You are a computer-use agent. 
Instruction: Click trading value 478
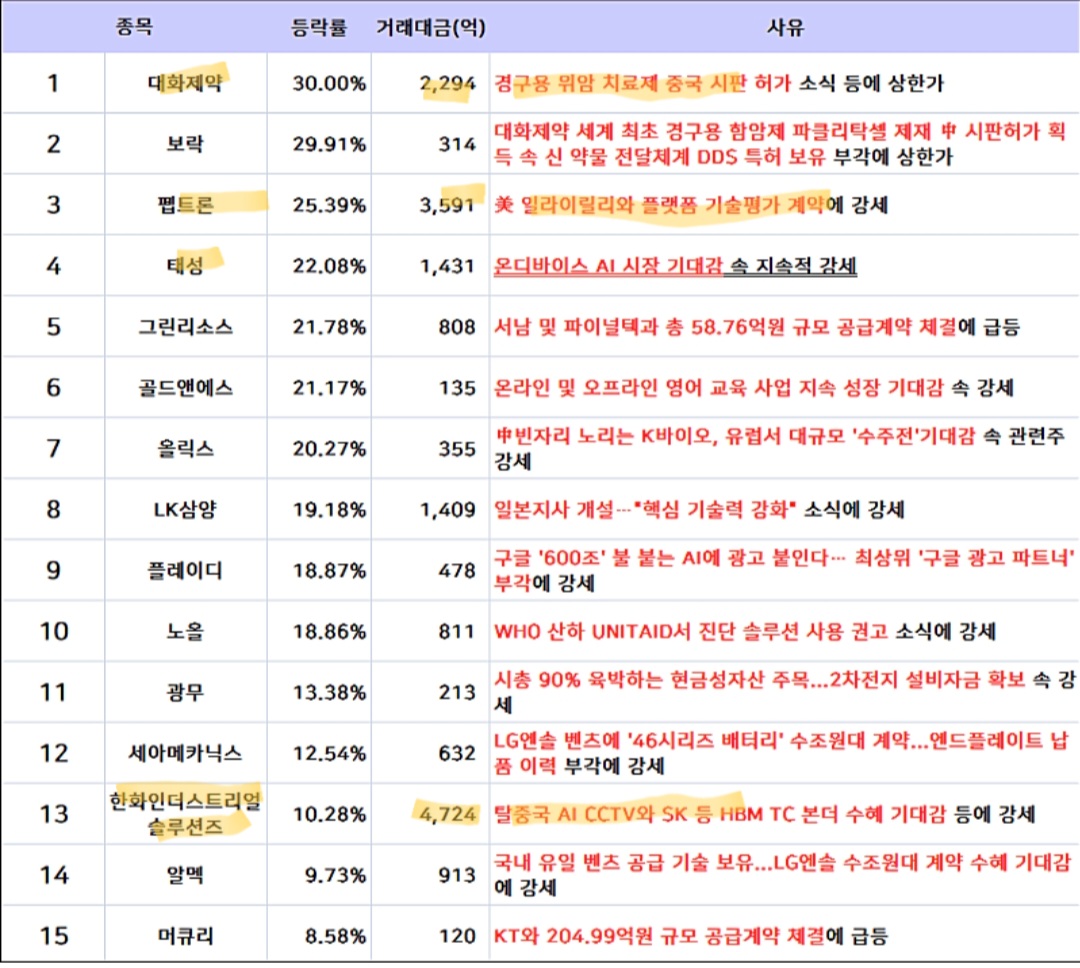(x=457, y=570)
